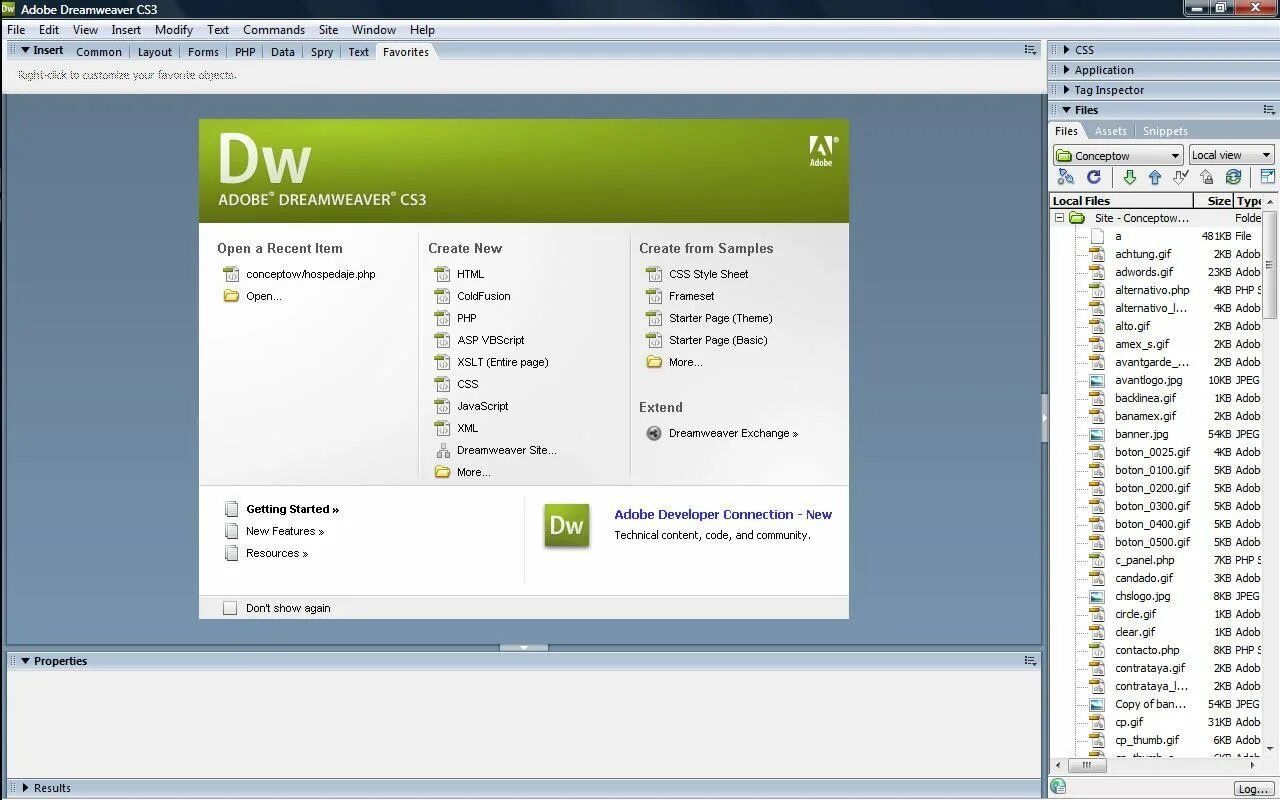Expand the Results panel
The height and width of the screenshot is (800, 1280).
(x=25, y=788)
